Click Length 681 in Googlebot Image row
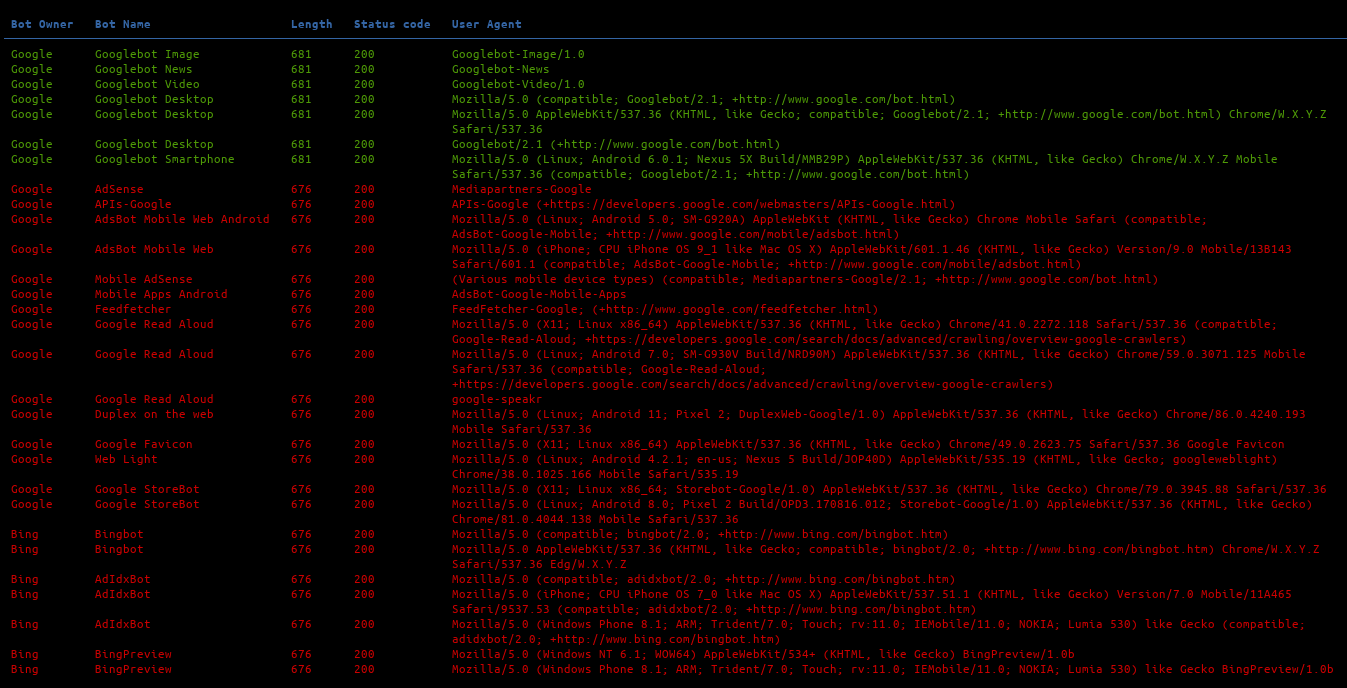The width and height of the screenshot is (1347, 688). (x=301, y=54)
